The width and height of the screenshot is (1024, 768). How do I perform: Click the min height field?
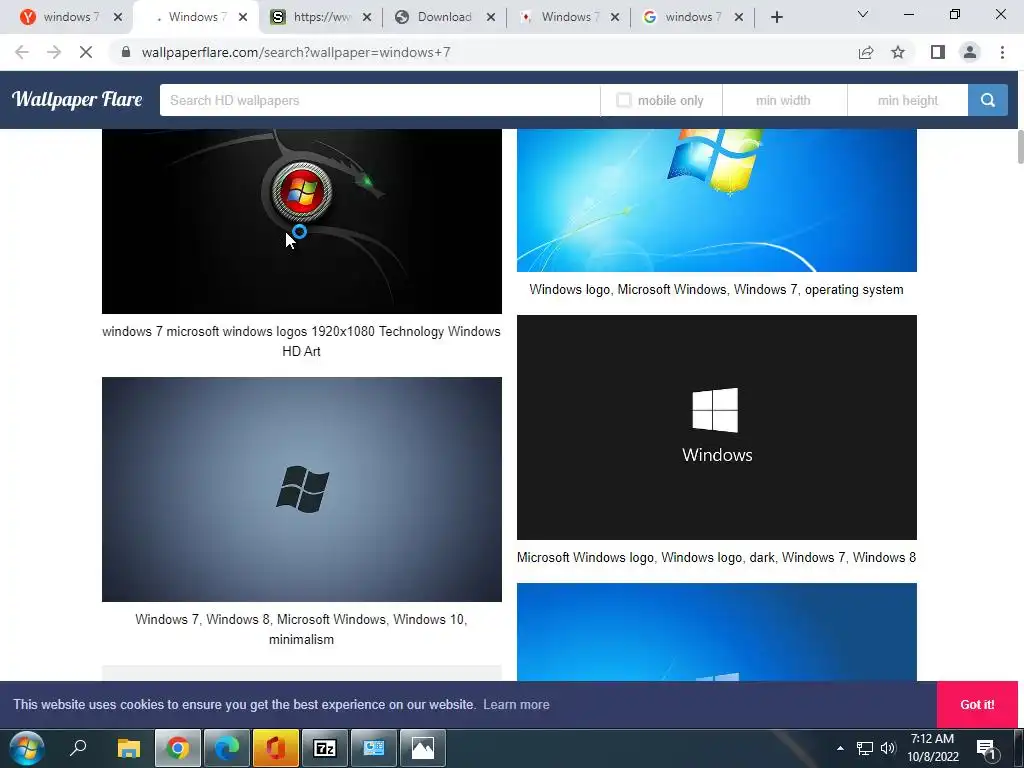click(908, 100)
